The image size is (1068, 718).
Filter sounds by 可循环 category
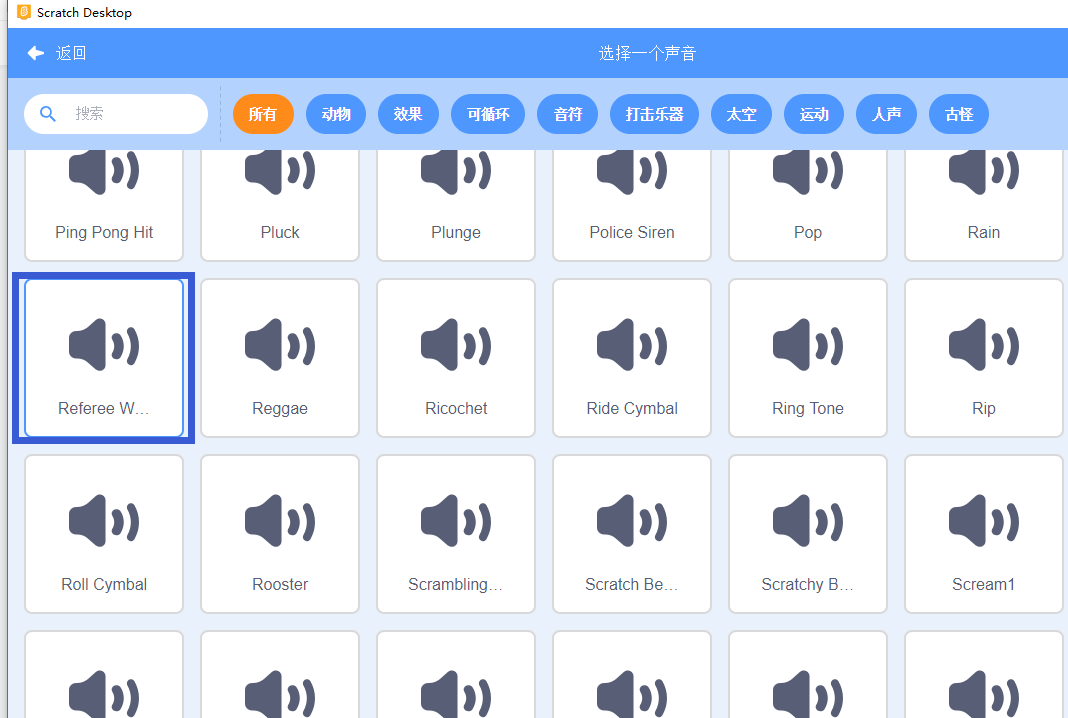pyautogui.click(x=488, y=114)
